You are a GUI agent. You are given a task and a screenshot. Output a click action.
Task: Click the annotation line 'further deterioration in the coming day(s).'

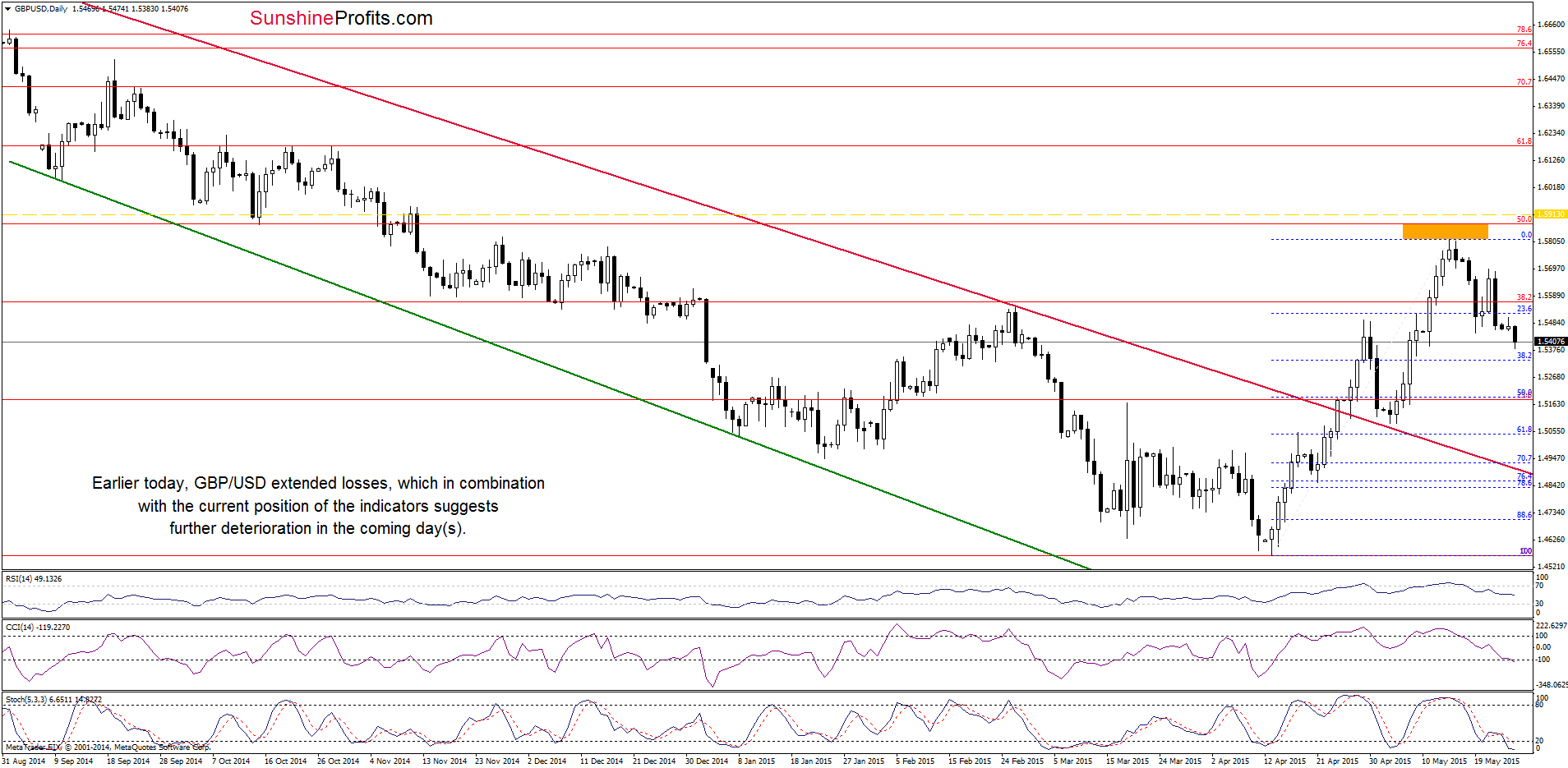pyautogui.click(x=318, y=528)
